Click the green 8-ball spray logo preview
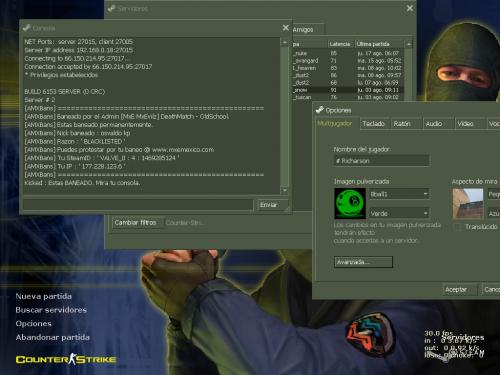Image resolution: width=500 pixels, height=375 pixels. click(x=350, y=203)
